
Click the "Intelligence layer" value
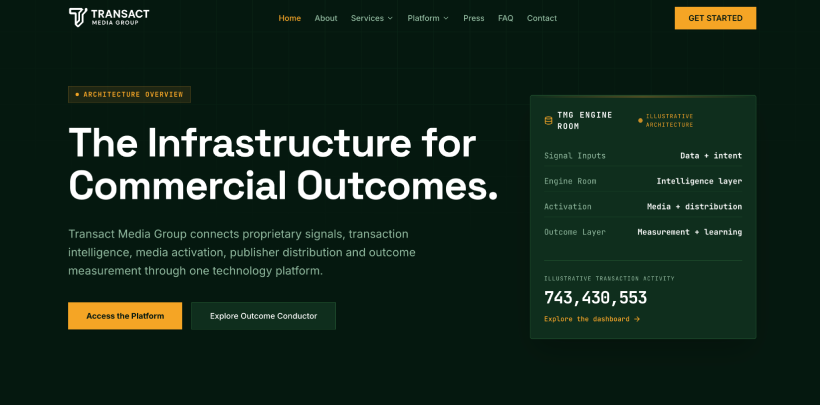click(699, 181)
